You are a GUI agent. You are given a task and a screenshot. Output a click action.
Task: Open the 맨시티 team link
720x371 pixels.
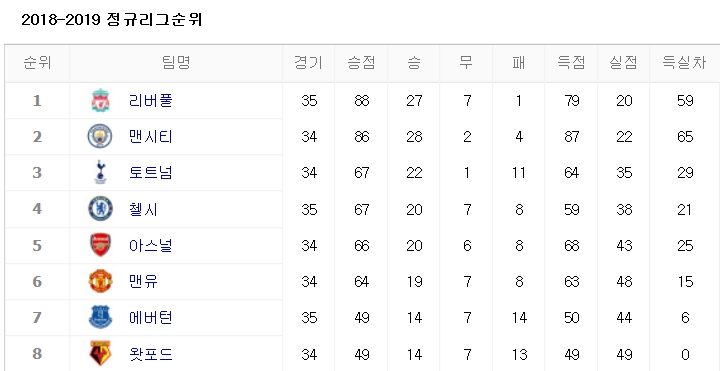151,136
